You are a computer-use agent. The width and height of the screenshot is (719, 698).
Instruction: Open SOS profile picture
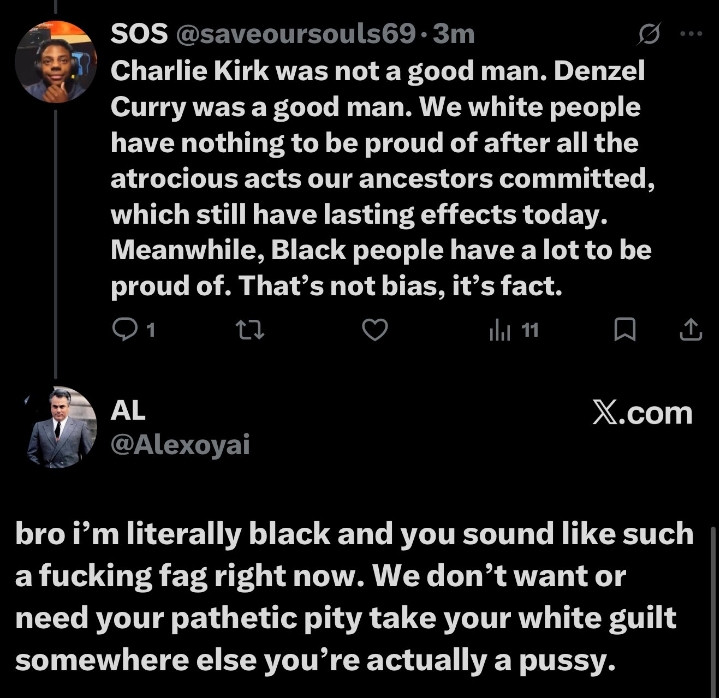point(56,60)
